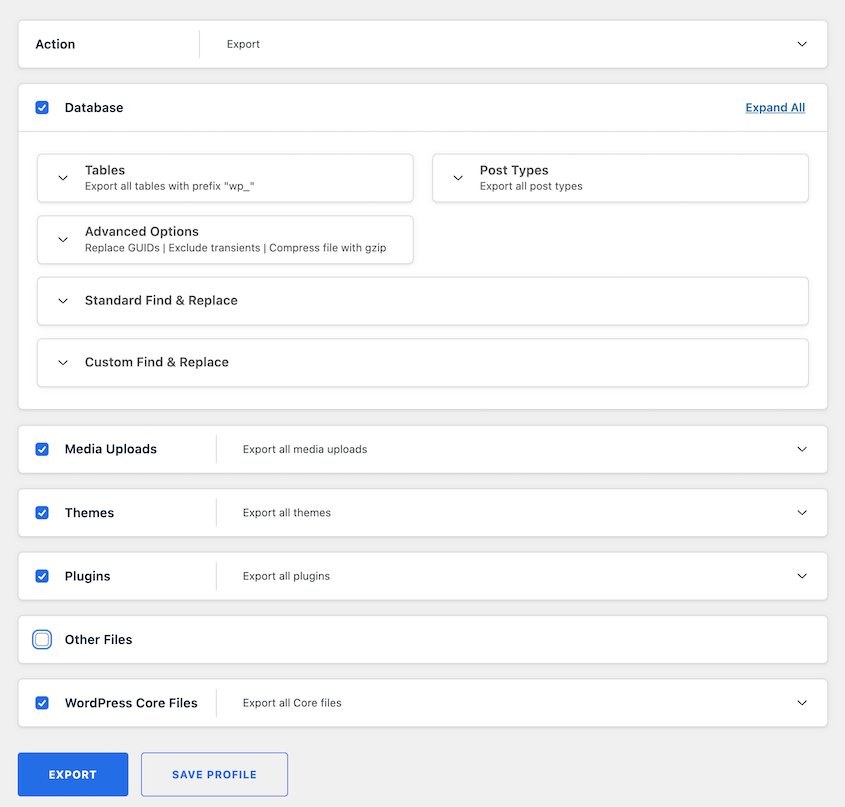Click the Post Types heading
Viewport: 845px width, 807px height.
(514, 170)
